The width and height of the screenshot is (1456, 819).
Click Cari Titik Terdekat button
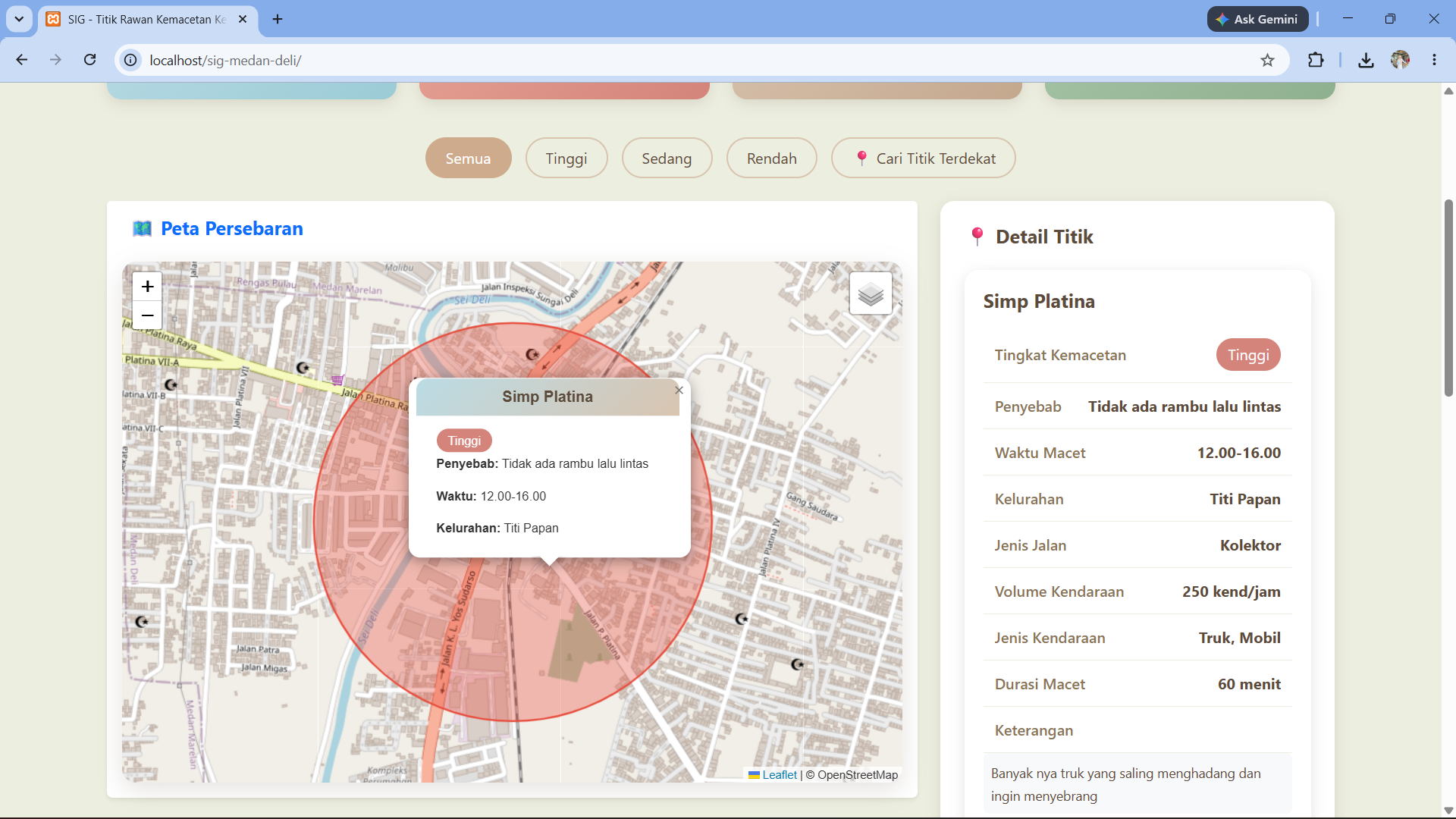click(x=923, y=158)
